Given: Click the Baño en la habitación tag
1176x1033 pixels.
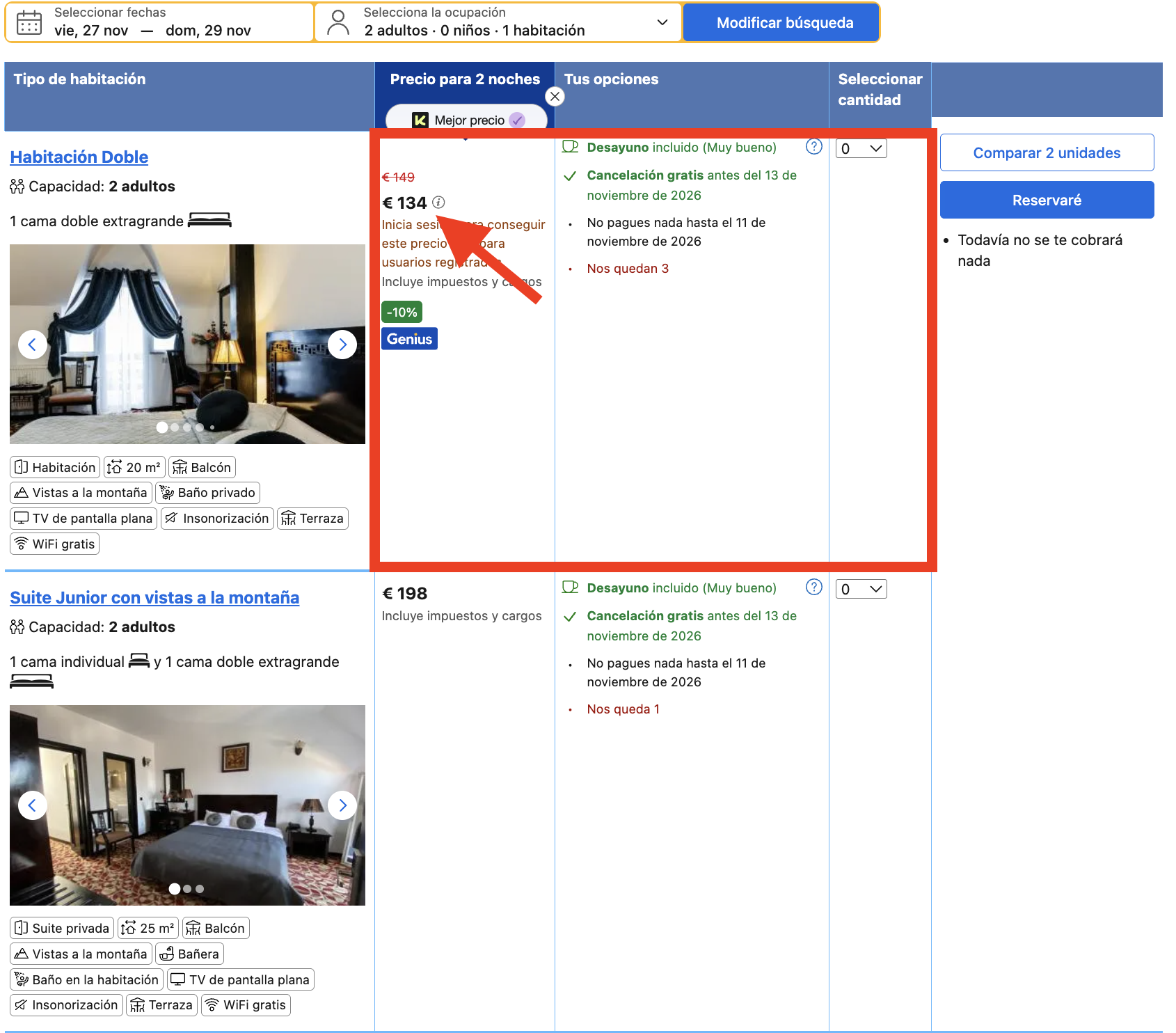Looking at the screenshot, I should click(86, 979).
